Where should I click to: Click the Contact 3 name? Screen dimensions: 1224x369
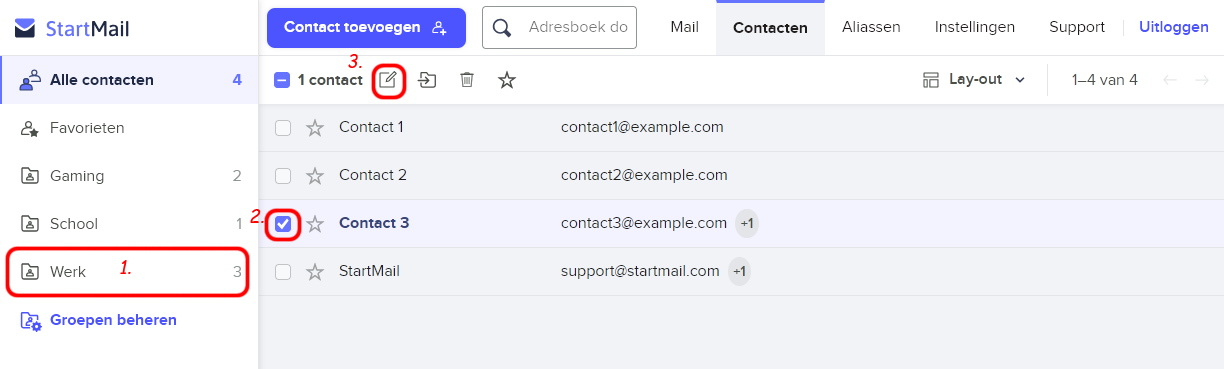(374, 224)
